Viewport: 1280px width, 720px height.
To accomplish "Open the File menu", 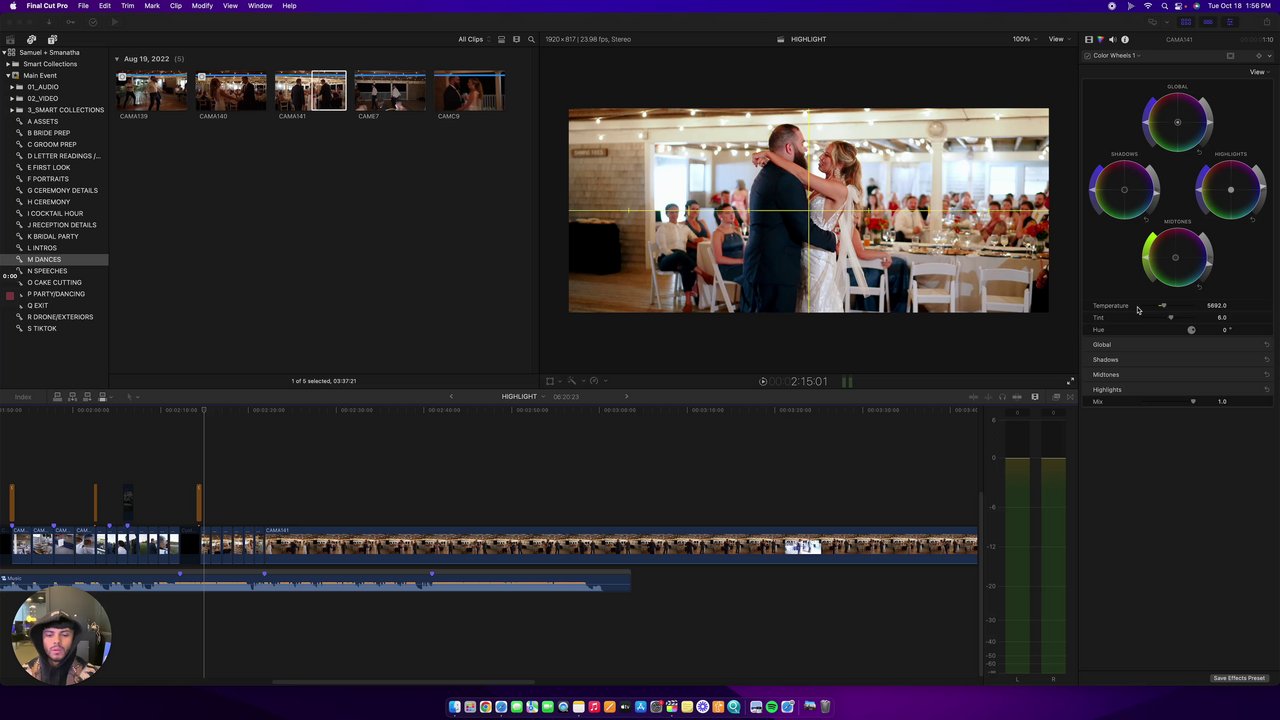I will 83,6.
